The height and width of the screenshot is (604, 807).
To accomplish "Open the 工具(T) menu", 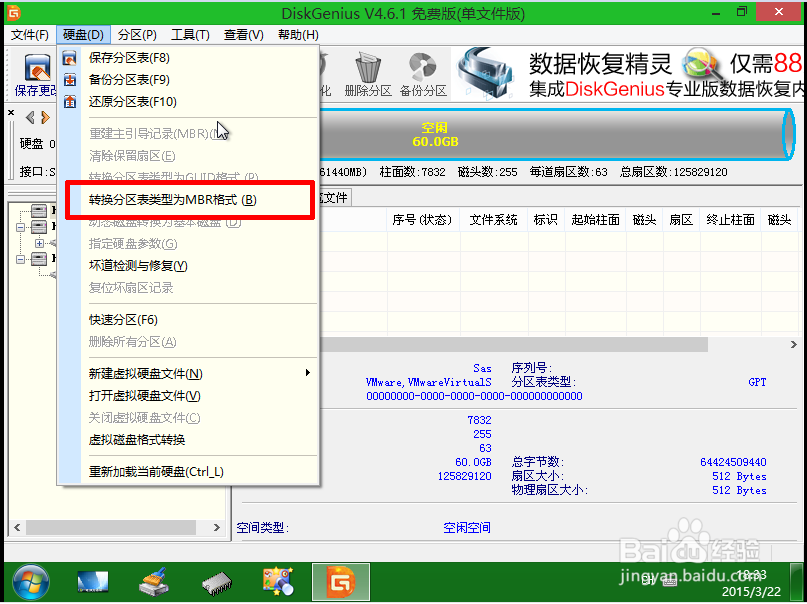I will coord(190,35).
